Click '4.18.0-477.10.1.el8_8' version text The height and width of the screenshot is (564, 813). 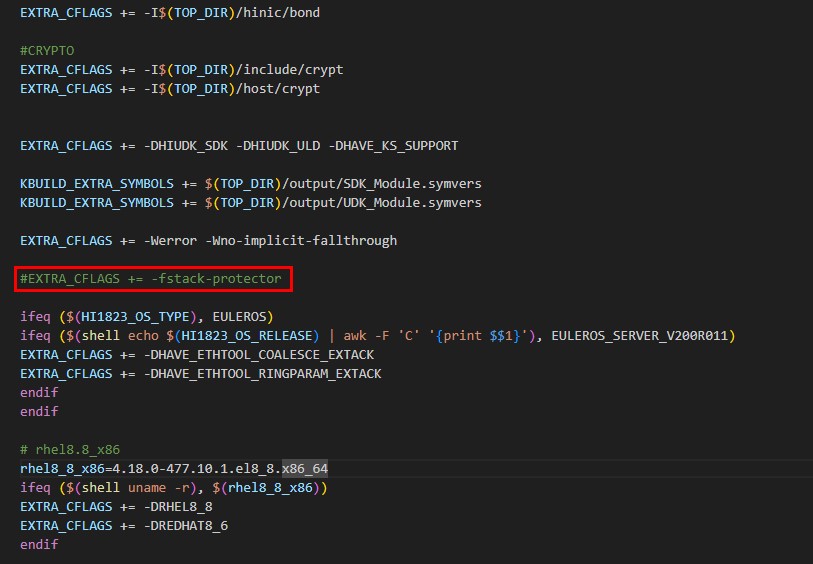tap(193, 469)
